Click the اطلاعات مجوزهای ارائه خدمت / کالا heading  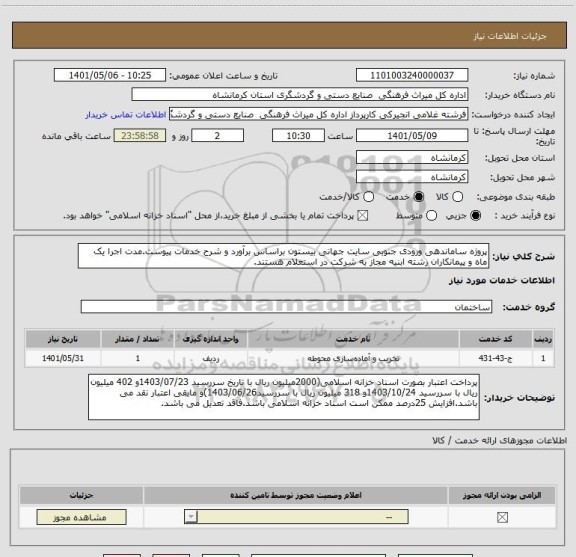click(x=500, y=440)
